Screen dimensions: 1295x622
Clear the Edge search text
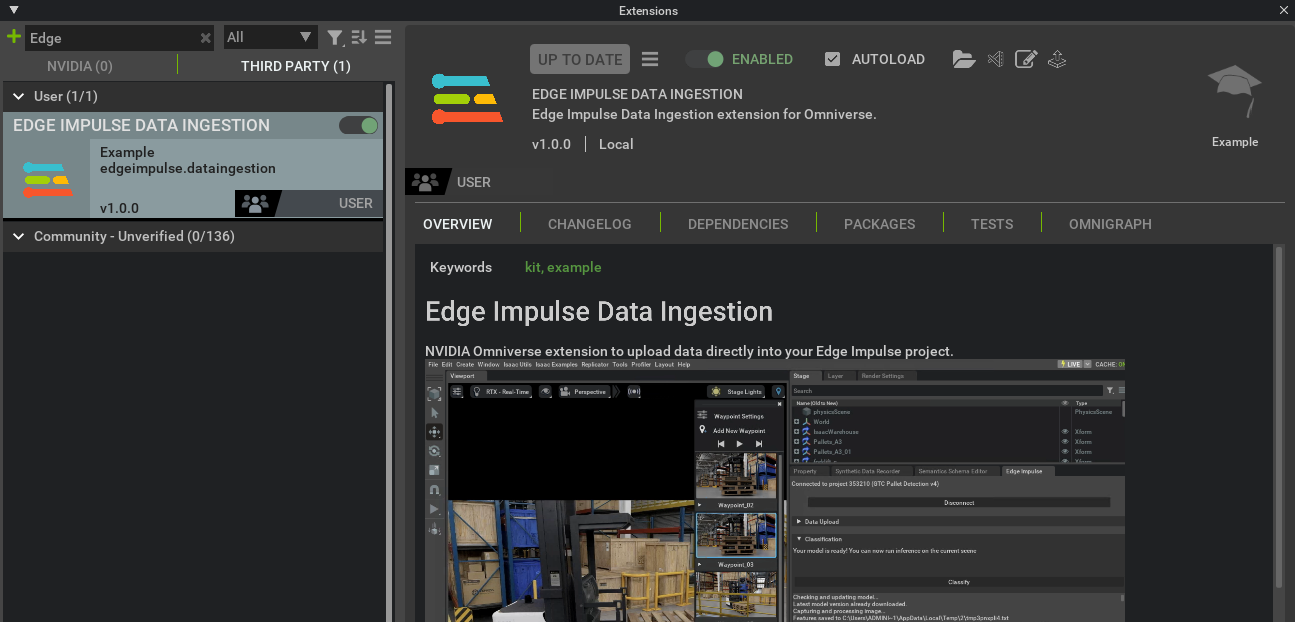coord(205,38)
